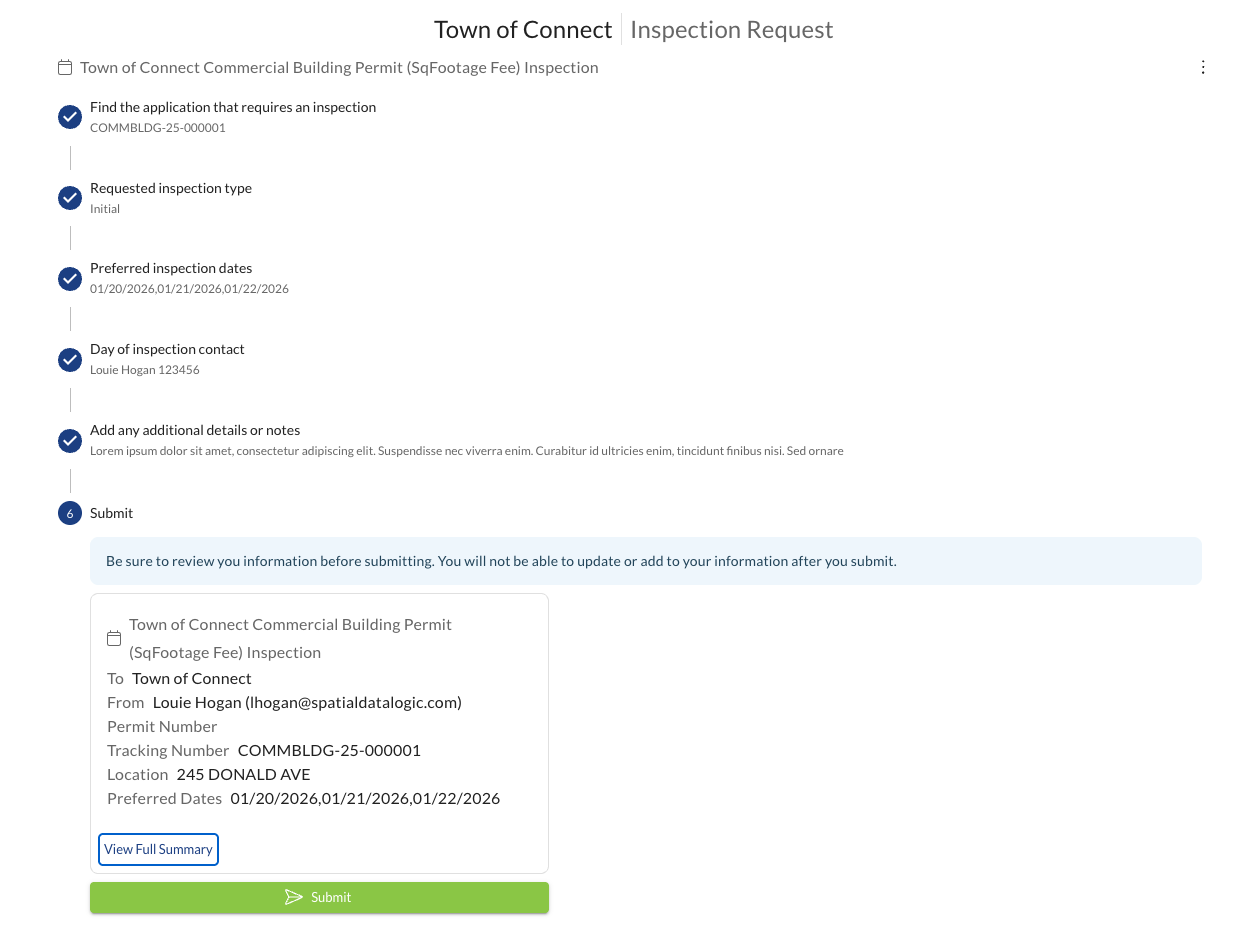The image size is (1238, 927).
Task: Click the tracking number COMMBLDG-25-000001 in summary
Action: pos(329,750)
